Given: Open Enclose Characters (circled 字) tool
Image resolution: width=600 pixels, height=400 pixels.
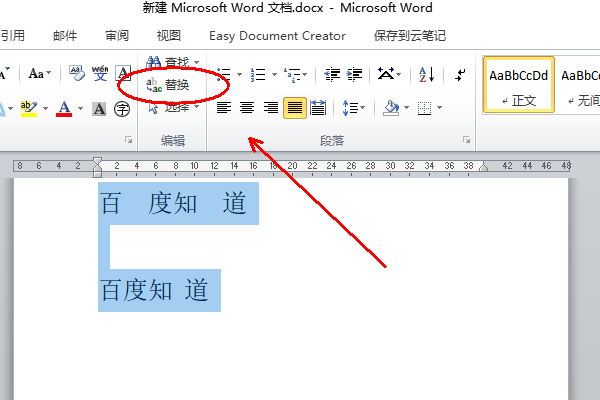Looking at the screenshot, I should click(x=122, y=109).
